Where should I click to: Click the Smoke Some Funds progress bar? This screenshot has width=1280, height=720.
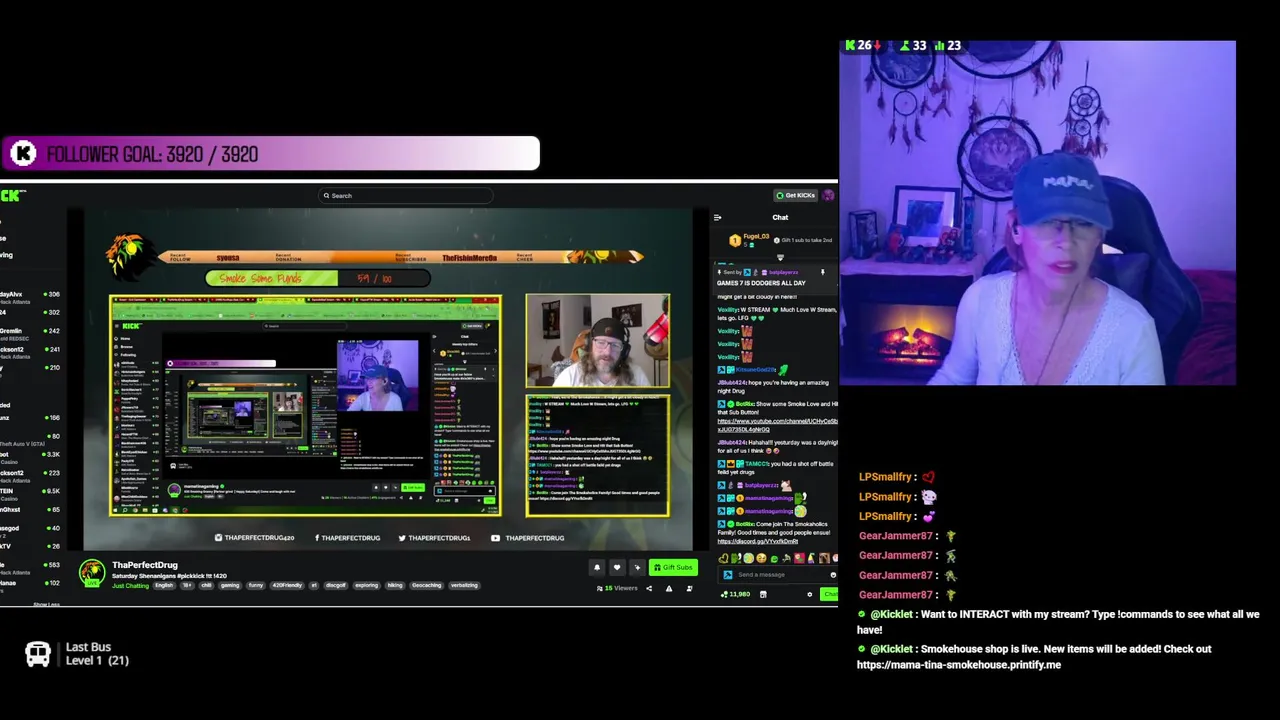pos(318,278)
